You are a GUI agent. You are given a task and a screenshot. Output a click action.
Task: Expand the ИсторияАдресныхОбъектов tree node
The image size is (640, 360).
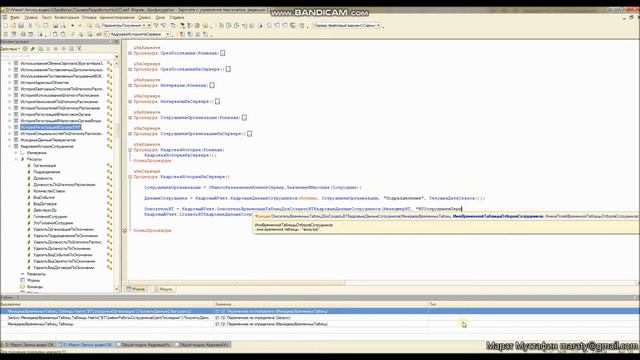click(9, 82)
